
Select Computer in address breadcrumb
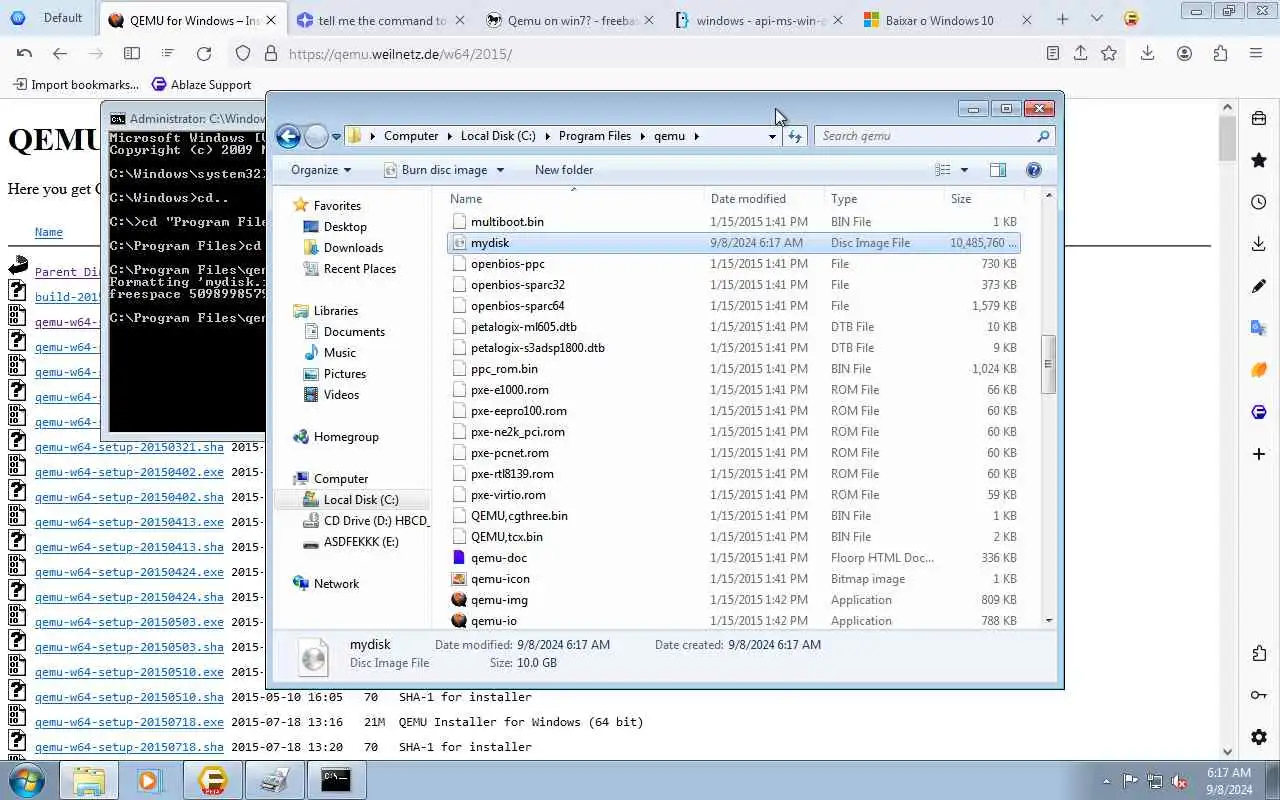411,136
